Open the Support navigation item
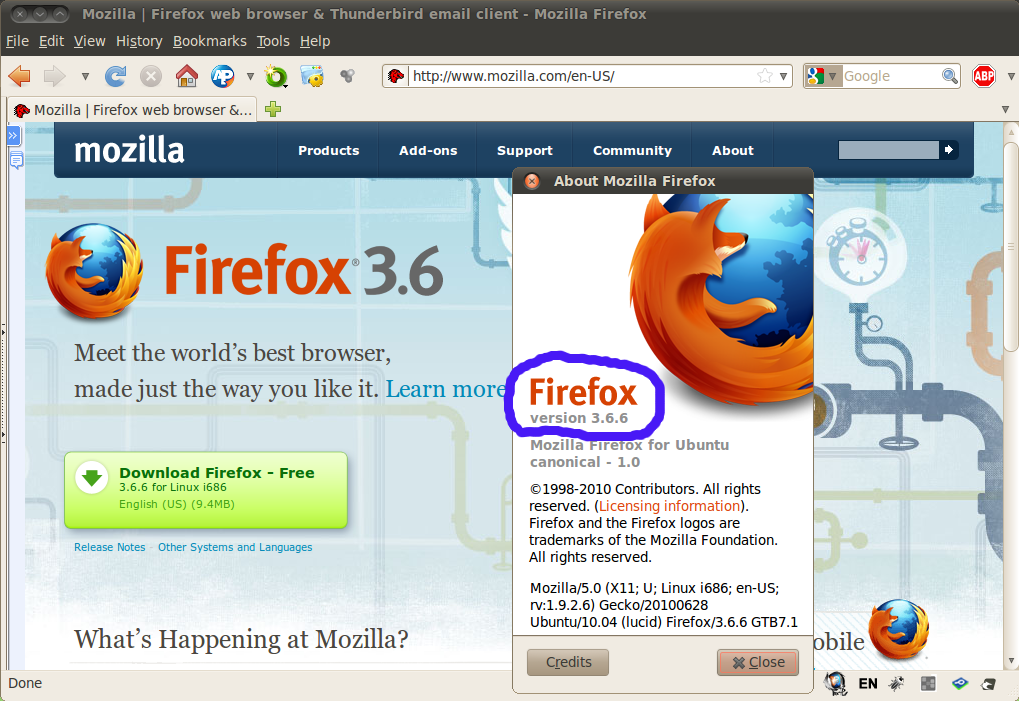Image resolution: width=1019 pixels, height=701 pixels. click(x=525, y=150)
